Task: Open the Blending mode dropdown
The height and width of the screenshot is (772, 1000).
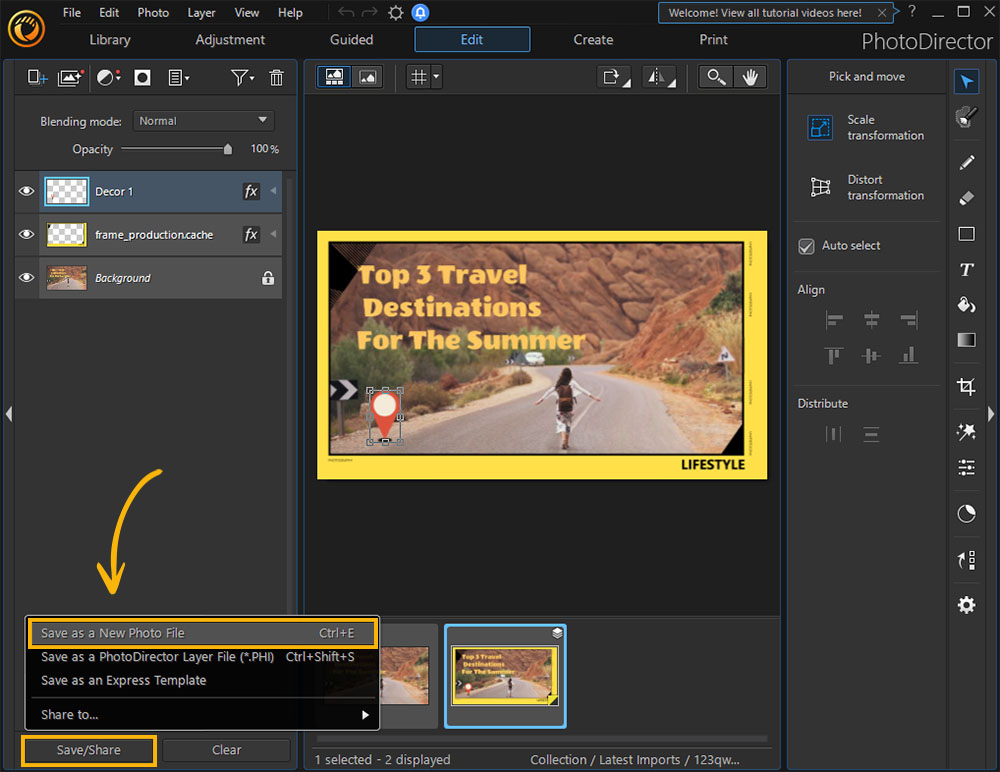Action: click(x=203, y=120)
